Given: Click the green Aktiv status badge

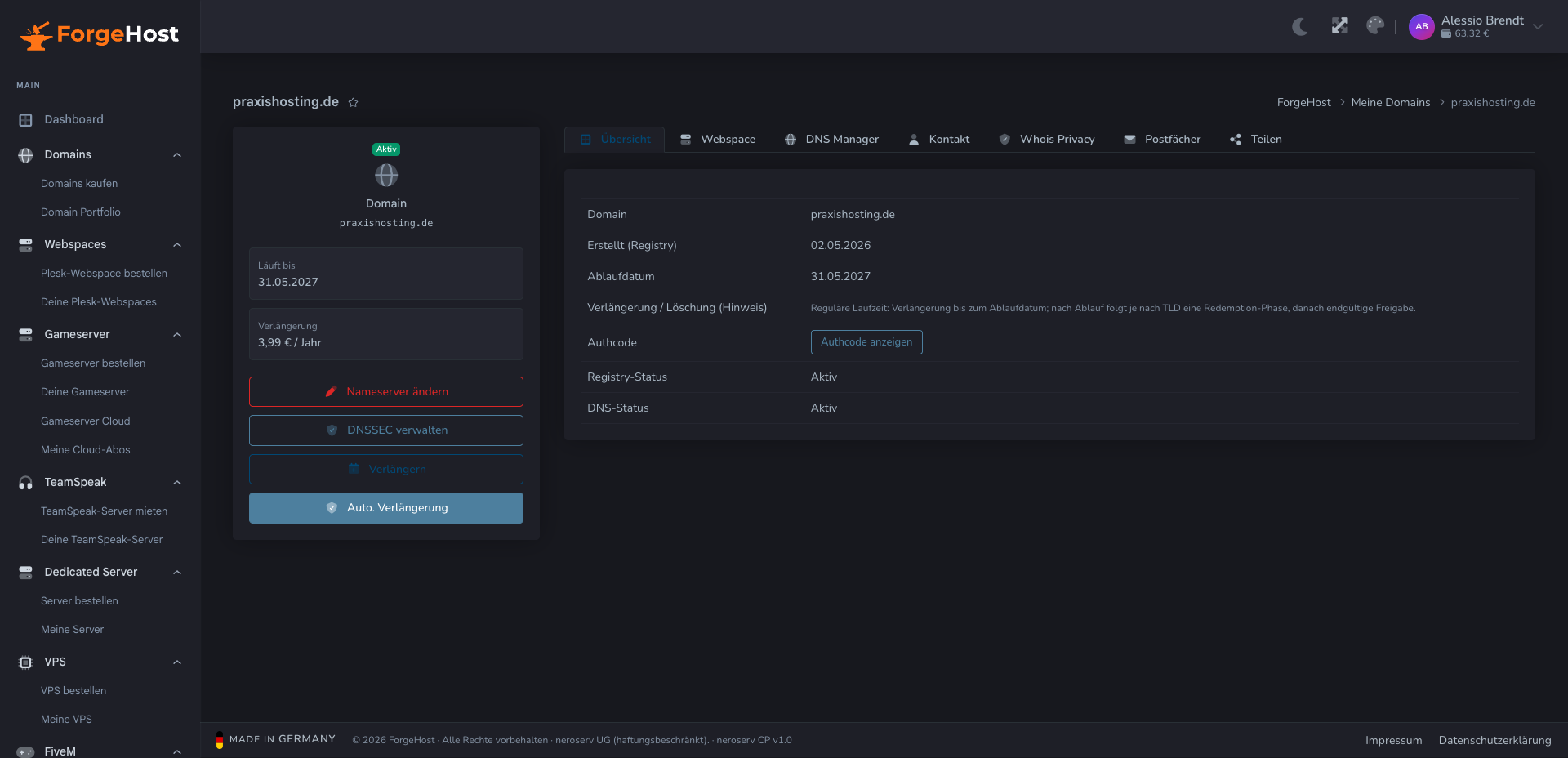Looking at the screenshot, I should pos(386,149).
